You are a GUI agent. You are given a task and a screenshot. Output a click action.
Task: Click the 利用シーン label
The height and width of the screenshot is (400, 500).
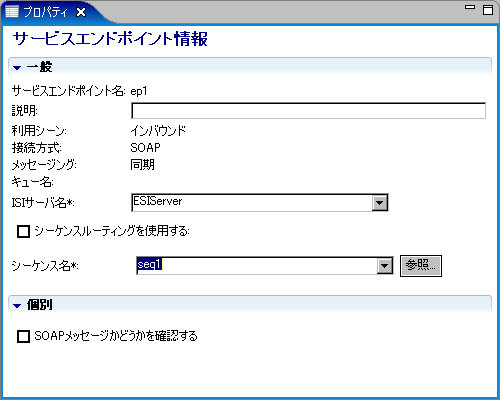(x=39, y=130)
